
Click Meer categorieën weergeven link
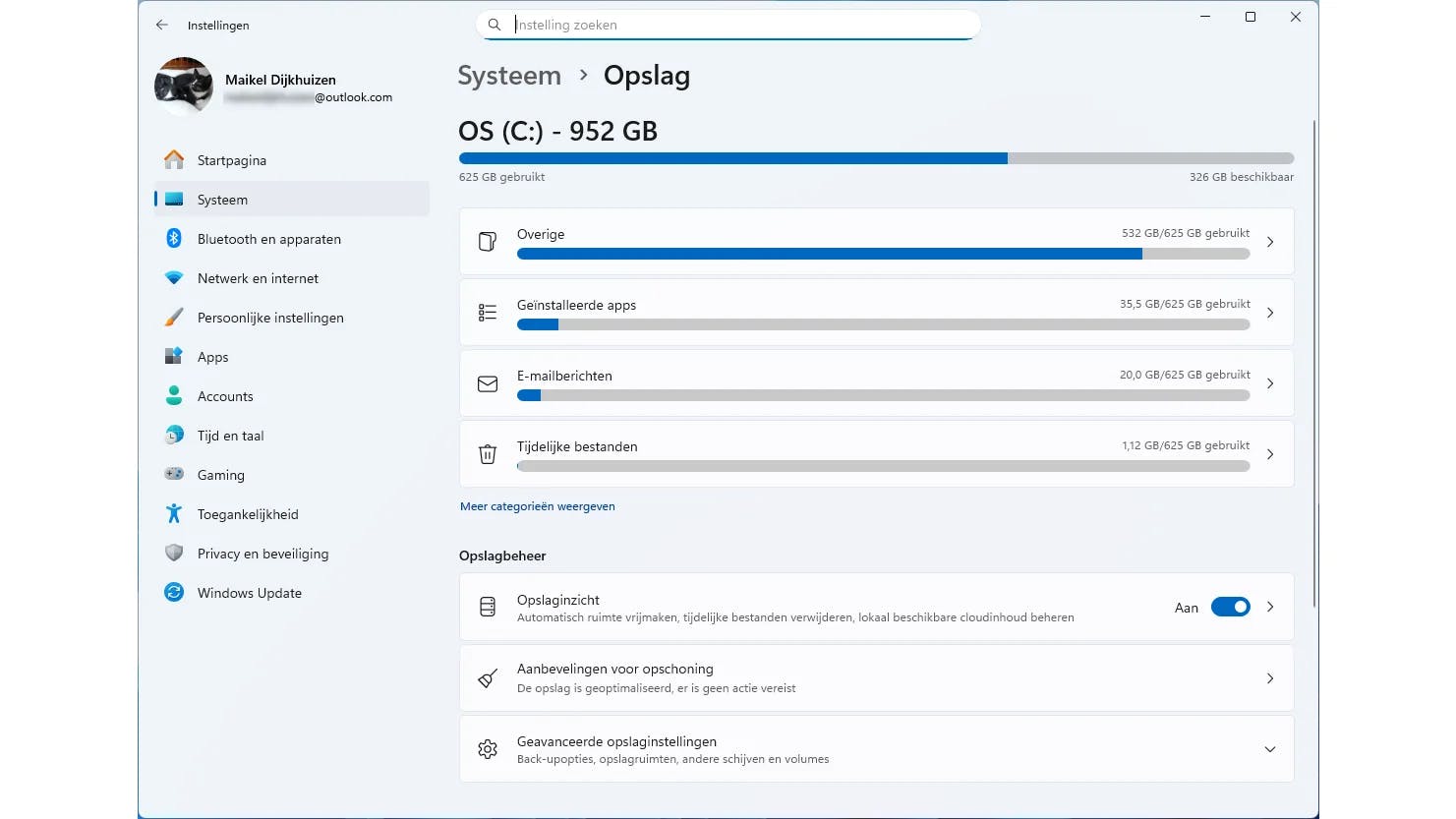[x=538, y=506]
